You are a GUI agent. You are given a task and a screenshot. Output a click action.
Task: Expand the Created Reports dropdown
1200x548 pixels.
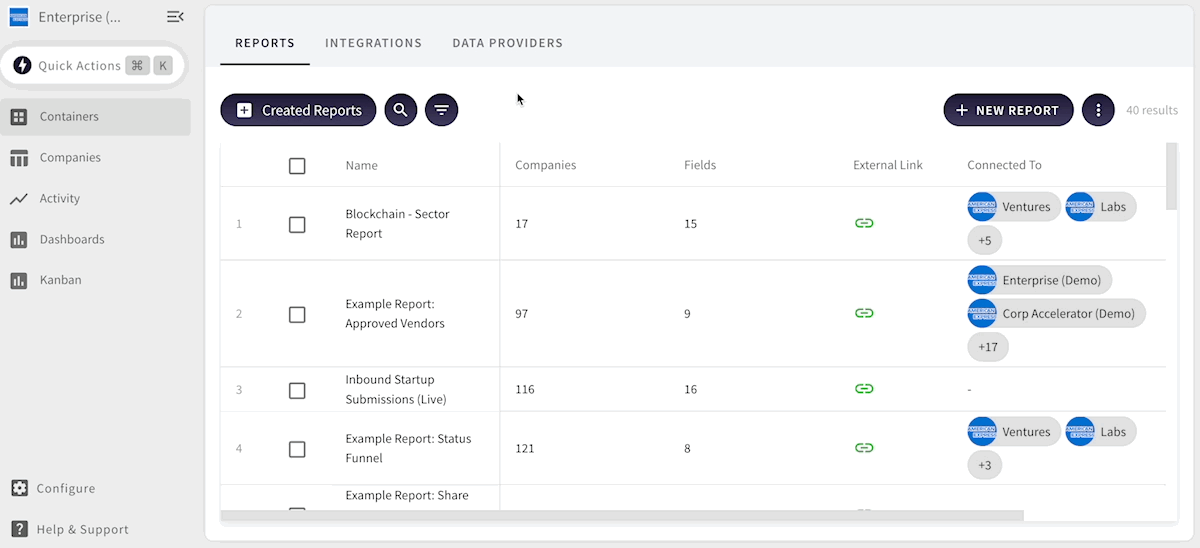coord(298,110)
